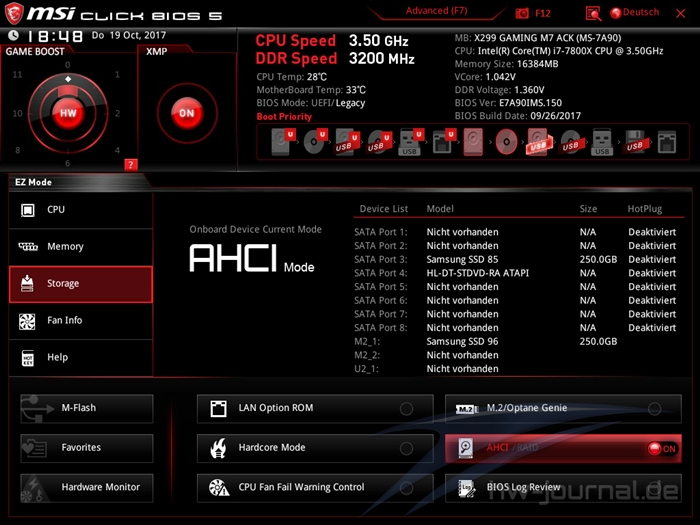Enable CPU Fan Fail Warning Control toggle
The width and height of the screenshot is (700, 525).
click(x=406, y=488)
